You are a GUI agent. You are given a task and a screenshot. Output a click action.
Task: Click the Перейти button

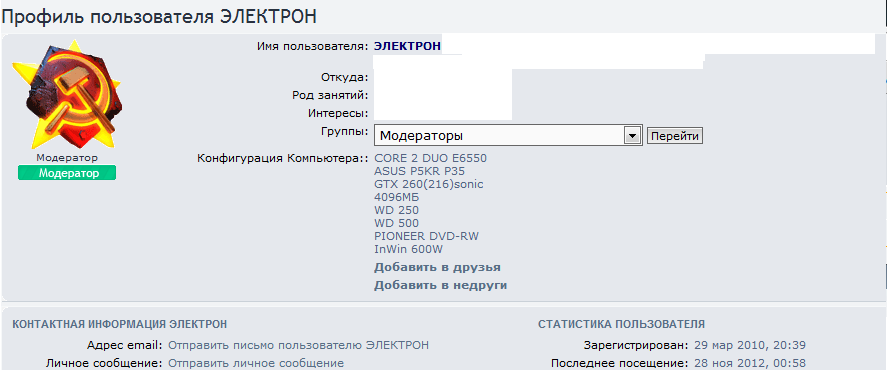(675, 136)
